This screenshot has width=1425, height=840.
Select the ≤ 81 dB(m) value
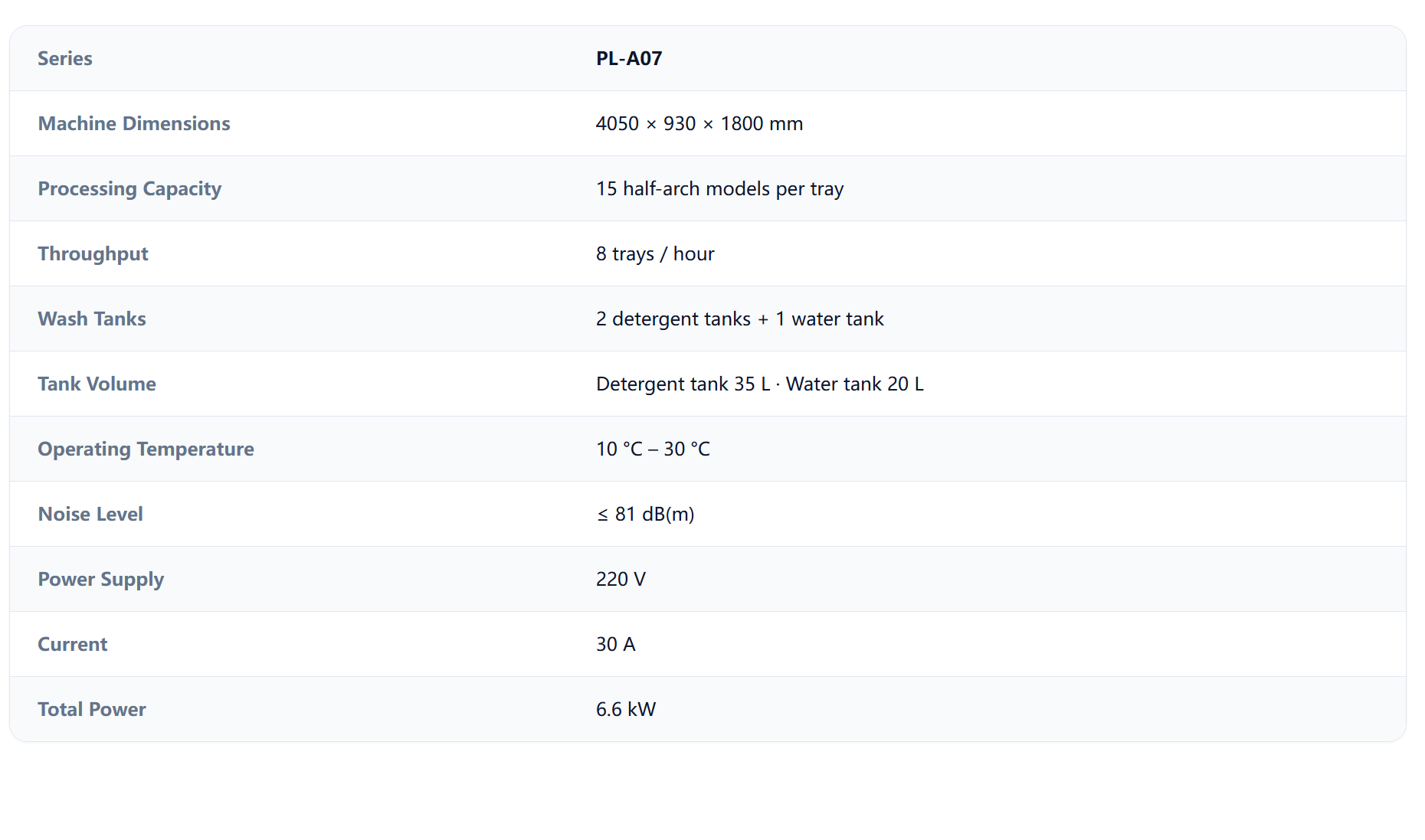[x=645, y=514]
